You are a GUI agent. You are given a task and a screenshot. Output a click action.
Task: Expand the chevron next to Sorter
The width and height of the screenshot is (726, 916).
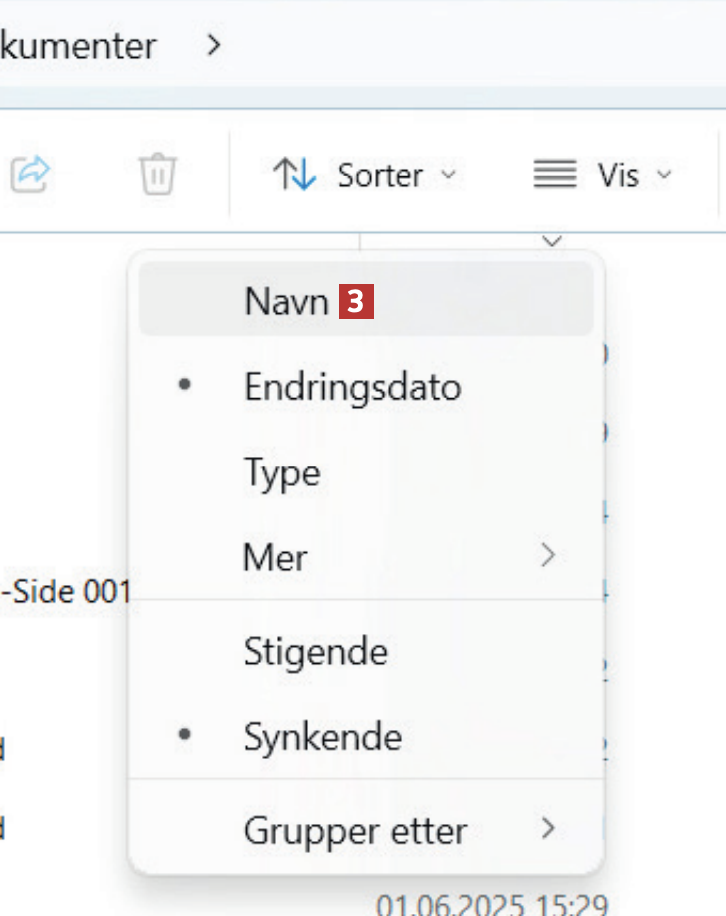448,176
